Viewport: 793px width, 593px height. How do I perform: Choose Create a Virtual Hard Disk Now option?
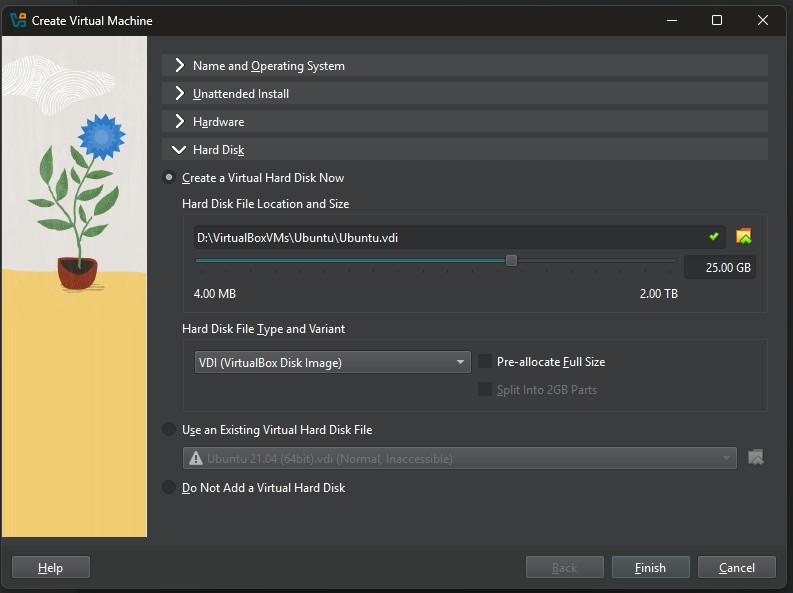[168, 178]
